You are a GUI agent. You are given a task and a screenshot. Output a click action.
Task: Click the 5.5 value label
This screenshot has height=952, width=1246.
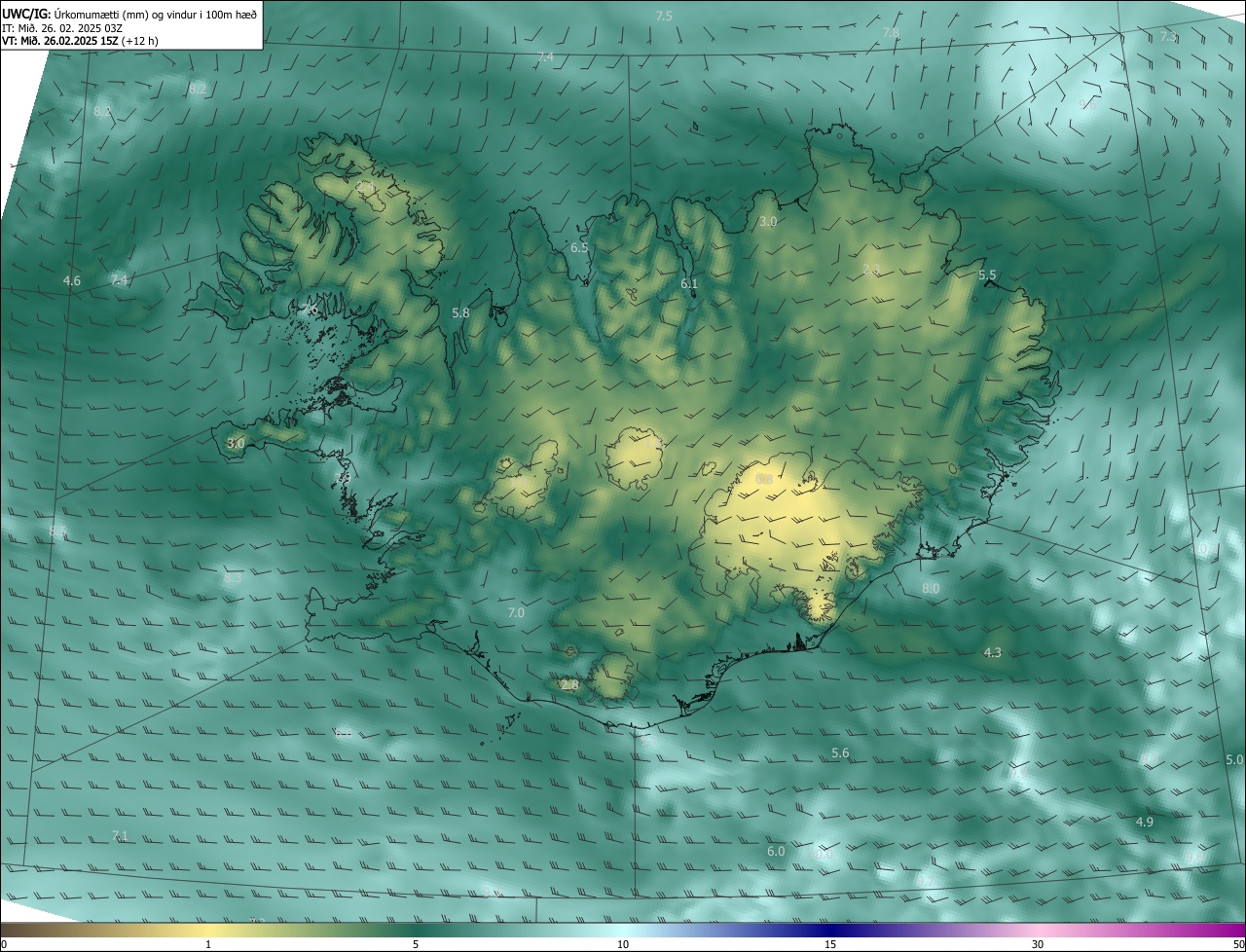point(987,275)
